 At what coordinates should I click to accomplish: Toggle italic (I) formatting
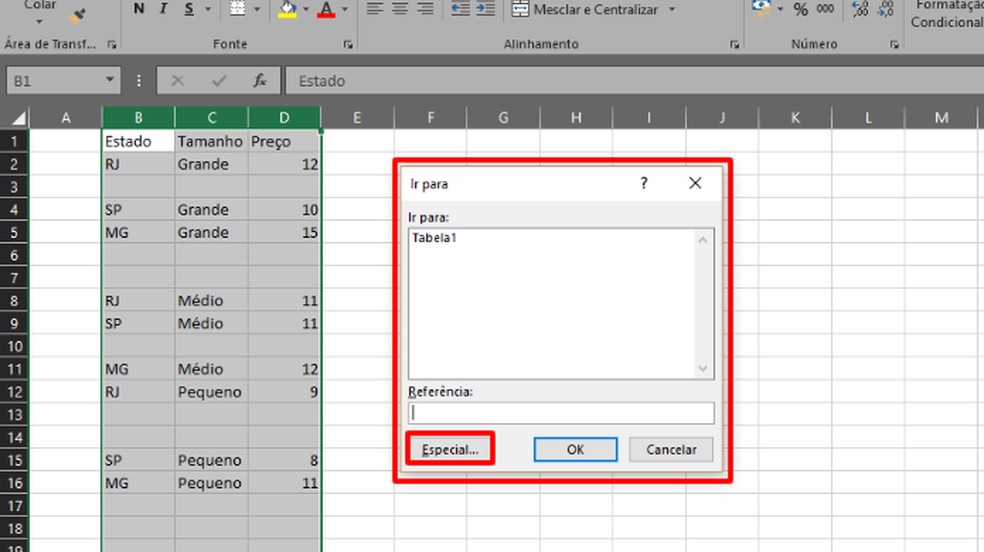point(164,9)
